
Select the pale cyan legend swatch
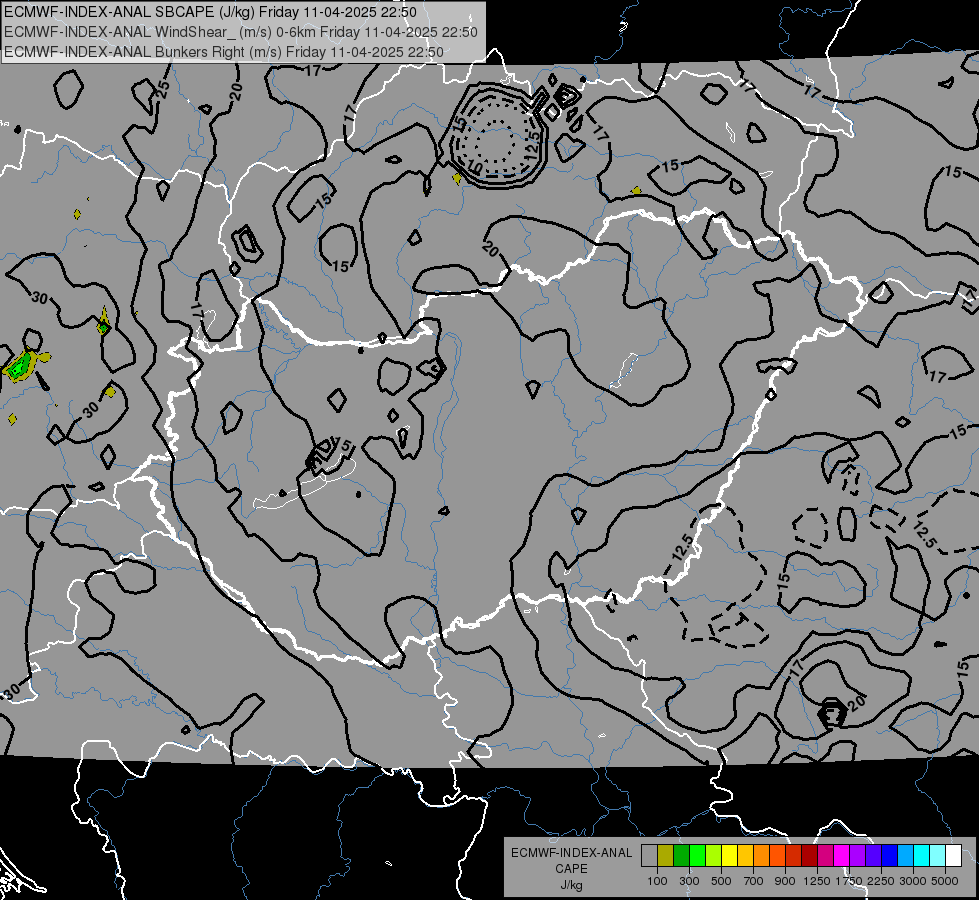click(938, 855)
